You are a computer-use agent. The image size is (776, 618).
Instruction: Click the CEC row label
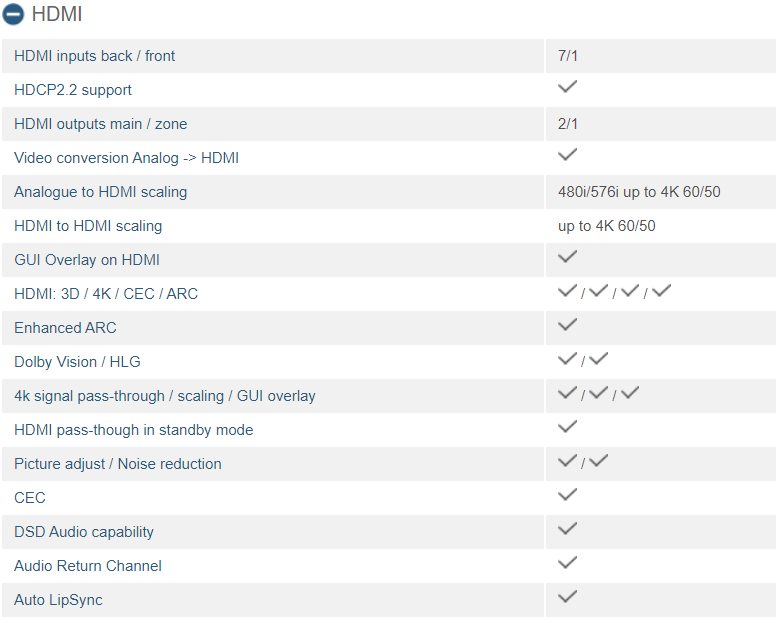30,498
